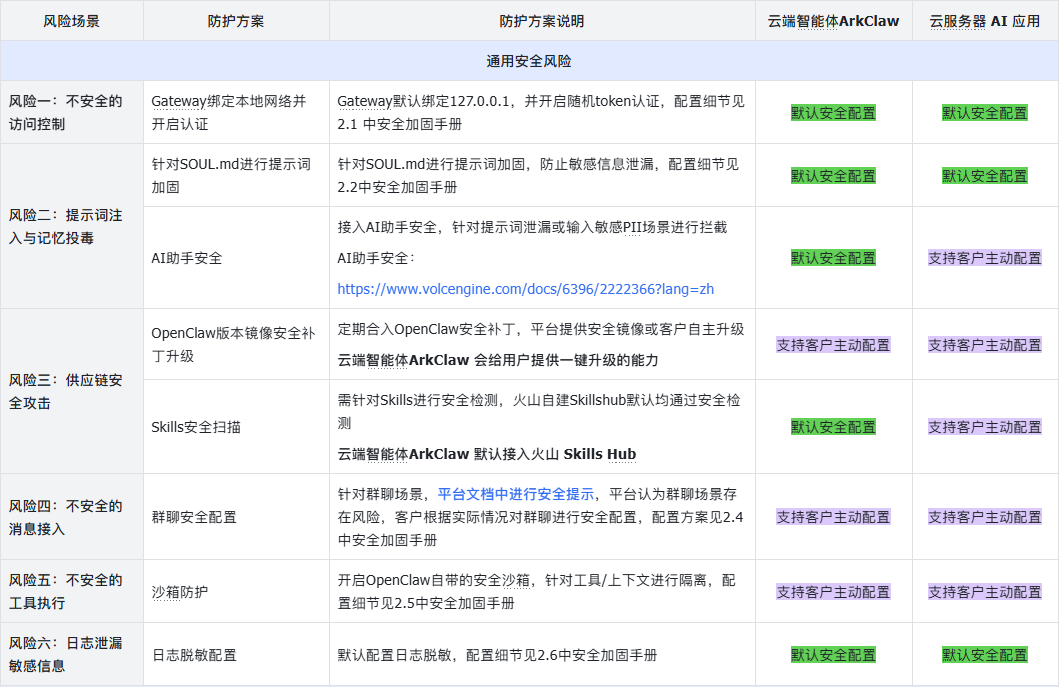Screen dimensions: 1060x687
Task: Click the 沙箱防护 cell
Action: pyautogui.click(x=236, y=592)
